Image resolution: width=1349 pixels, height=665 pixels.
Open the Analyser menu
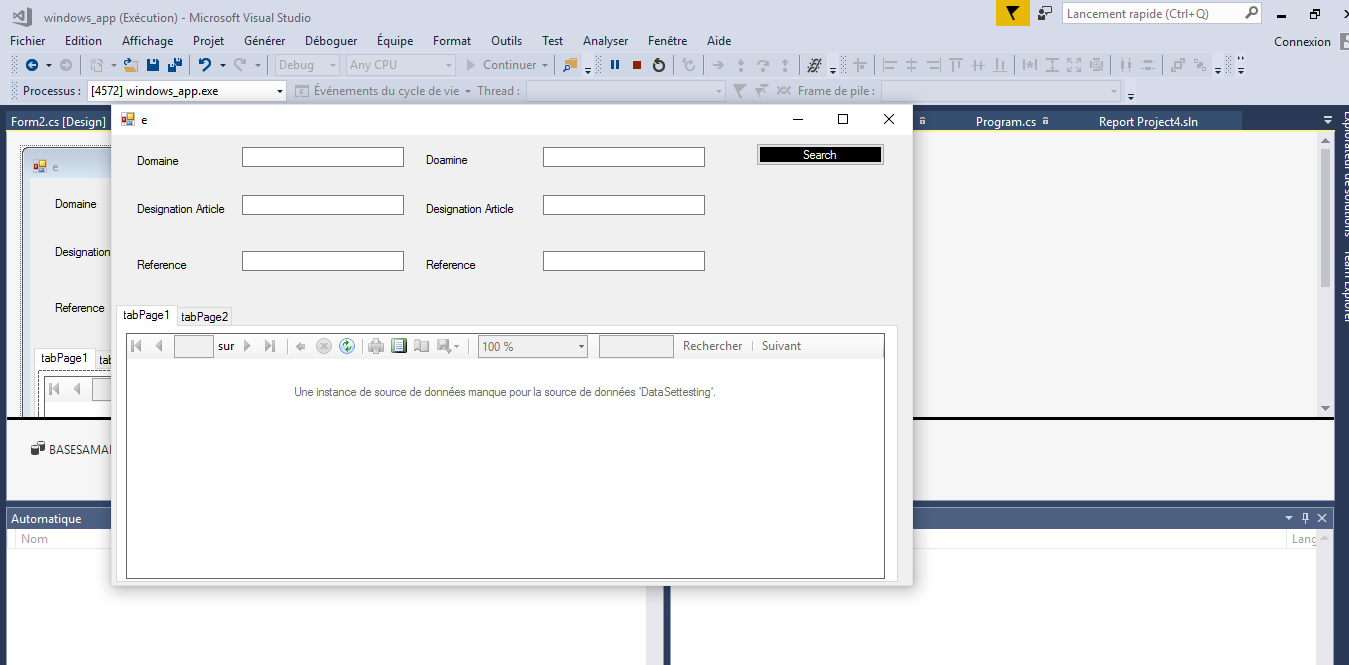coord(605,41)
